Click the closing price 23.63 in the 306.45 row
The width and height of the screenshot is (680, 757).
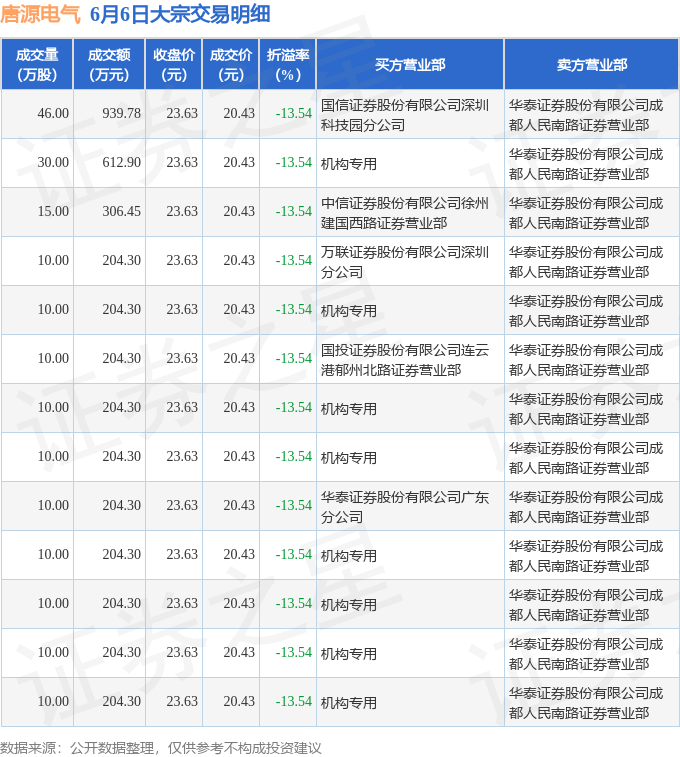(182, 211)
